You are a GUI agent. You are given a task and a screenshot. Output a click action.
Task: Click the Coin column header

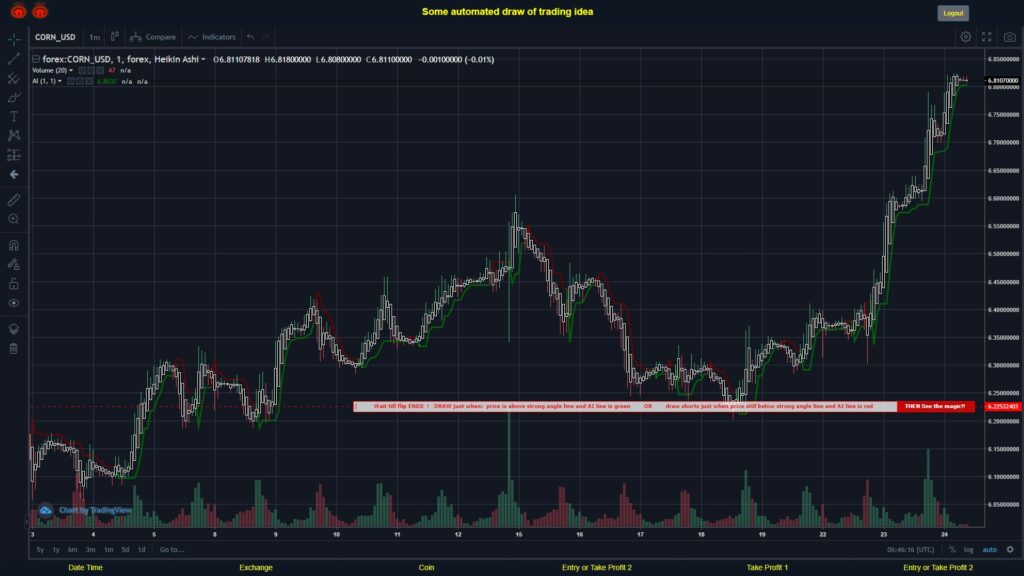click(426, 568)
